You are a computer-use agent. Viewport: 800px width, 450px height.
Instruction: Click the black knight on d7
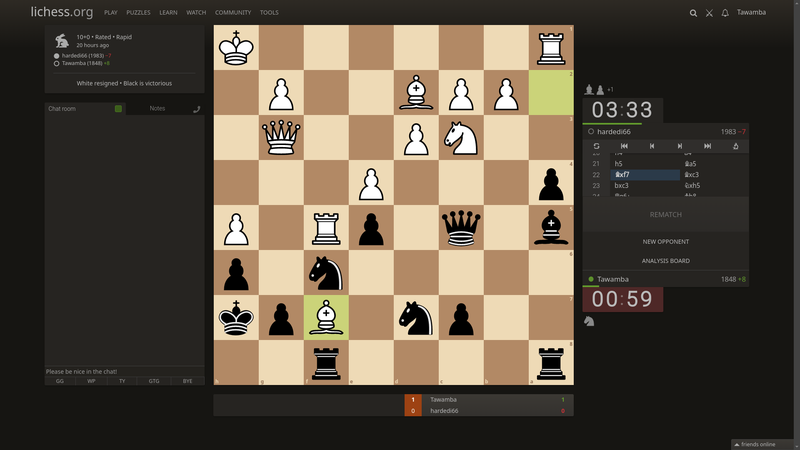click(416, 317)
